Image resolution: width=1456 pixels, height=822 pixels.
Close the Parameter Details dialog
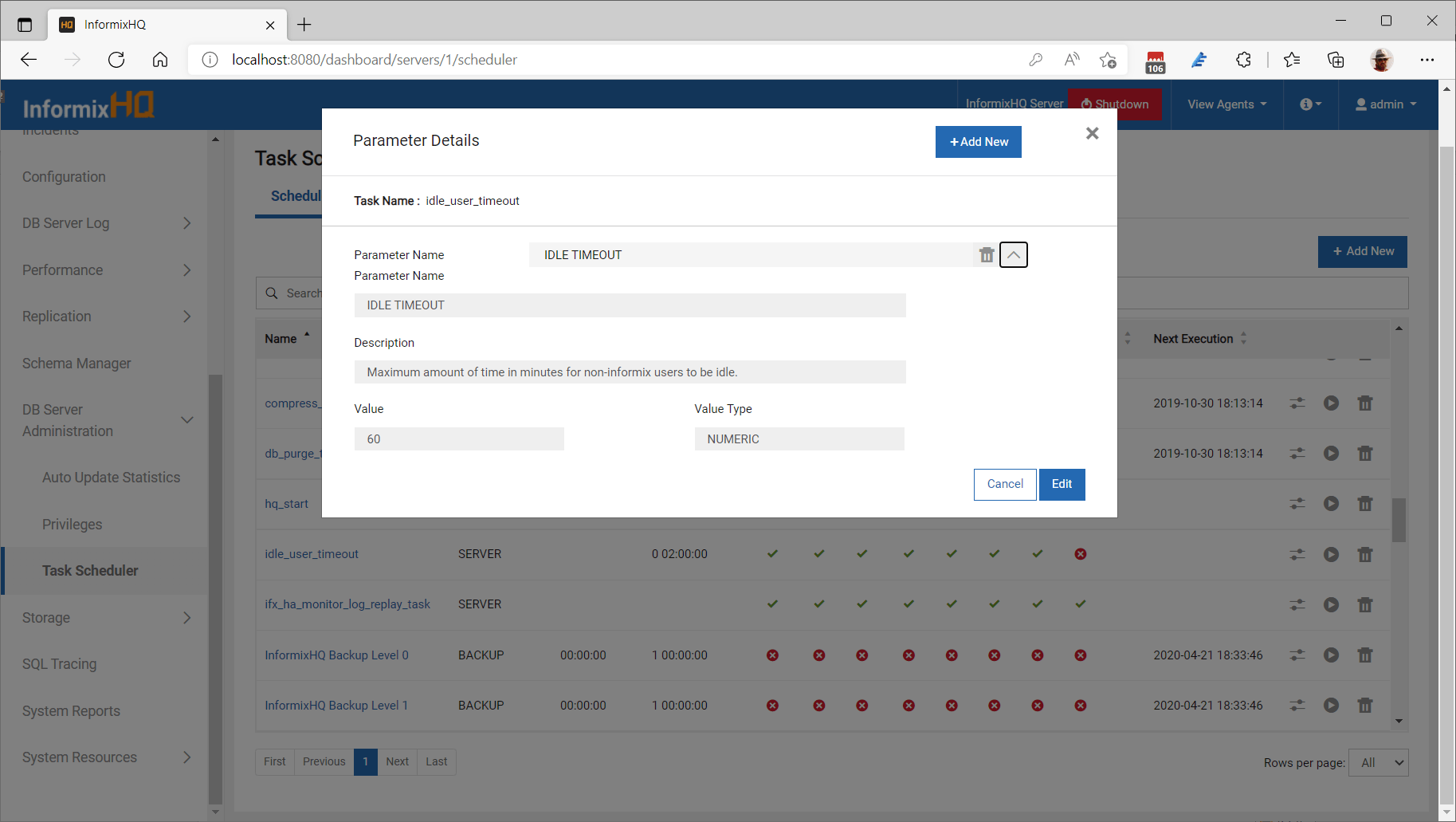tap(1092, 133)
